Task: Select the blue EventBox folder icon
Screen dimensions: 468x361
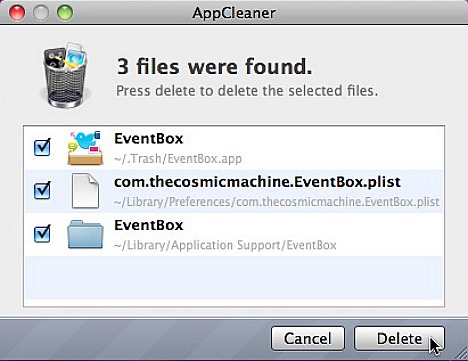Action: pos(85,234)
